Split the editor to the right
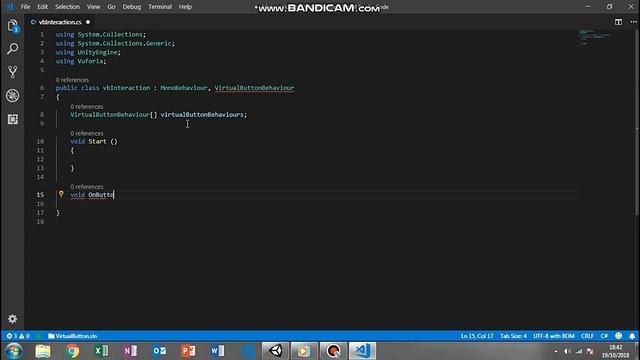This screenshot has height=360, width=640. [618, 22]
